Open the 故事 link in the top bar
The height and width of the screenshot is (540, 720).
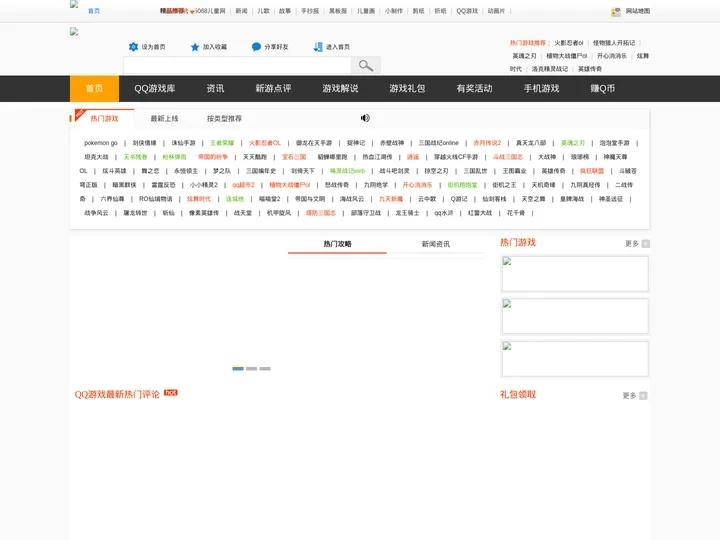click(285, 11)
